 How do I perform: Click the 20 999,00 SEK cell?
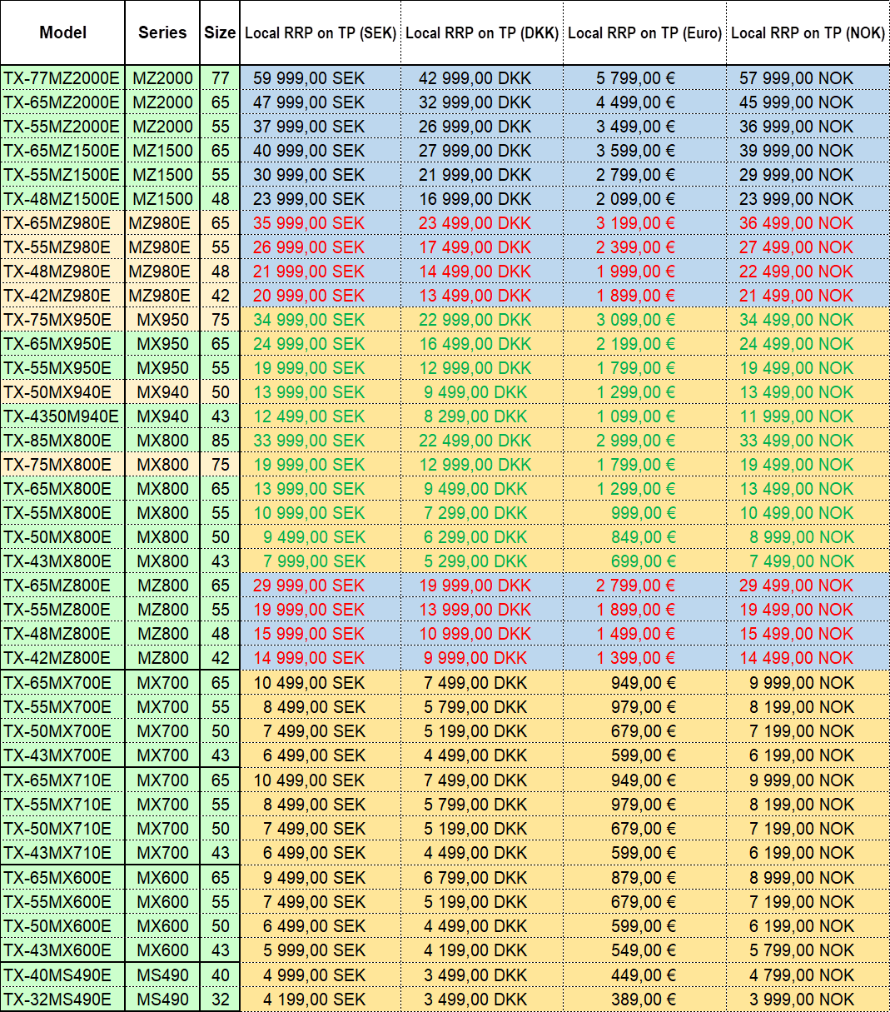[x=320, y=296]
